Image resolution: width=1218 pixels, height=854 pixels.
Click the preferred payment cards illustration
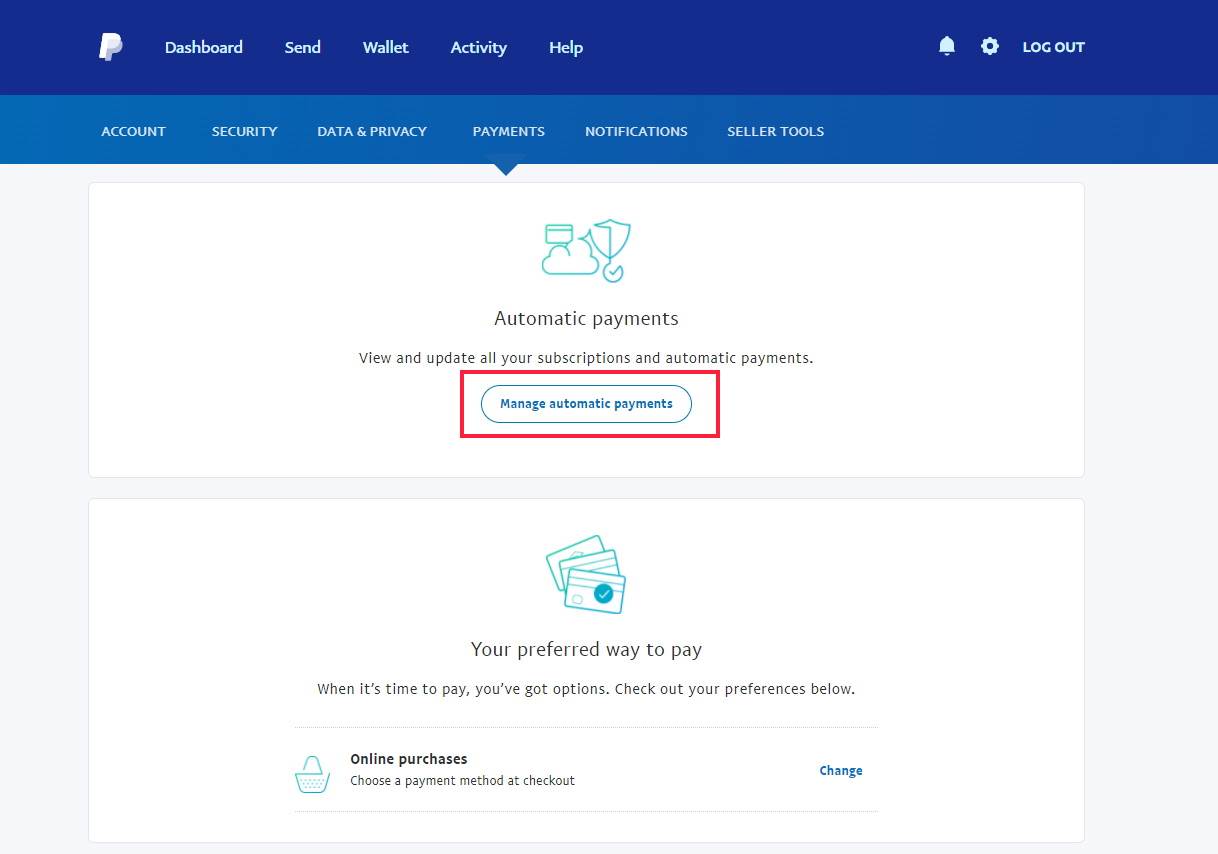[x=586, y=574]
